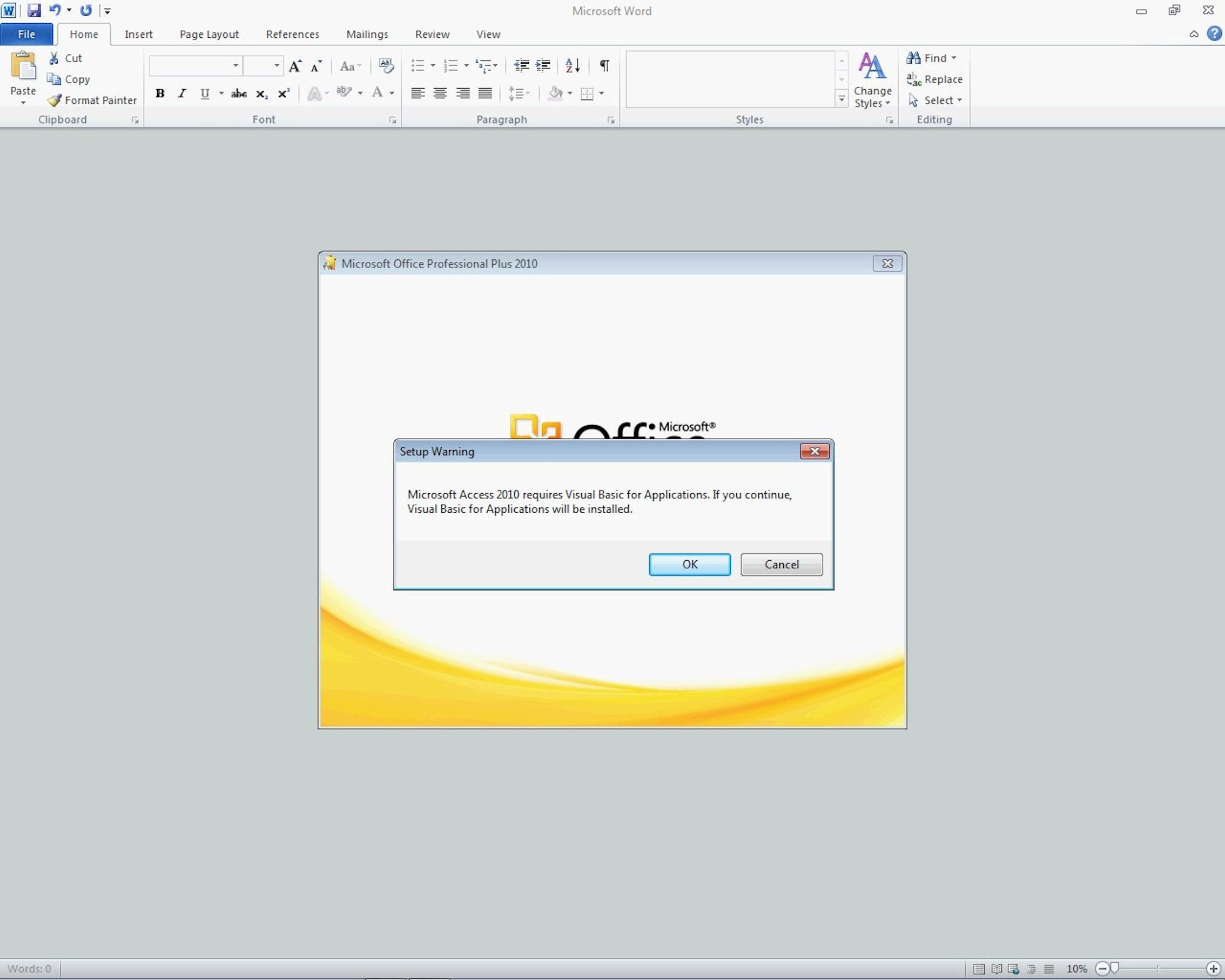Viewport: 1225px width, 980px height.
Task: Click OK in Setup Warning dialog
Action: click(690, 565)
